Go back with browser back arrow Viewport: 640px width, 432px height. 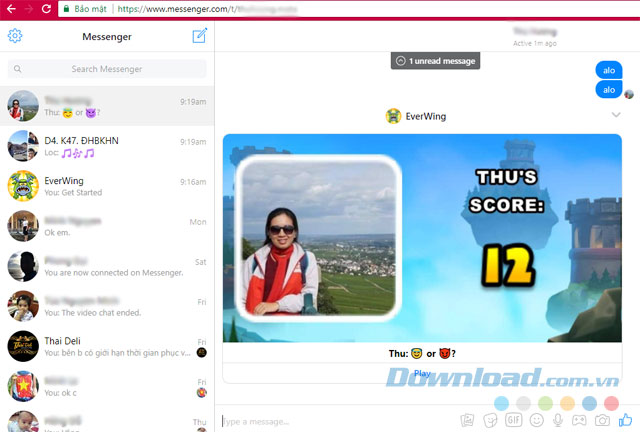[x=11, y=9]
